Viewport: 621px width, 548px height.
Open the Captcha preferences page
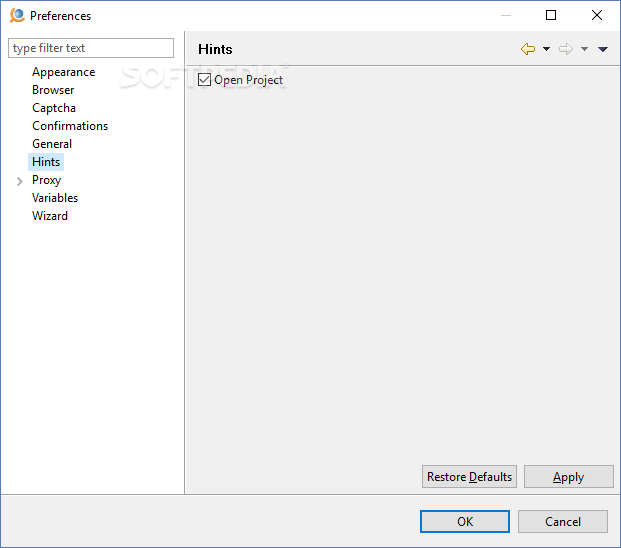coord(54,108)
